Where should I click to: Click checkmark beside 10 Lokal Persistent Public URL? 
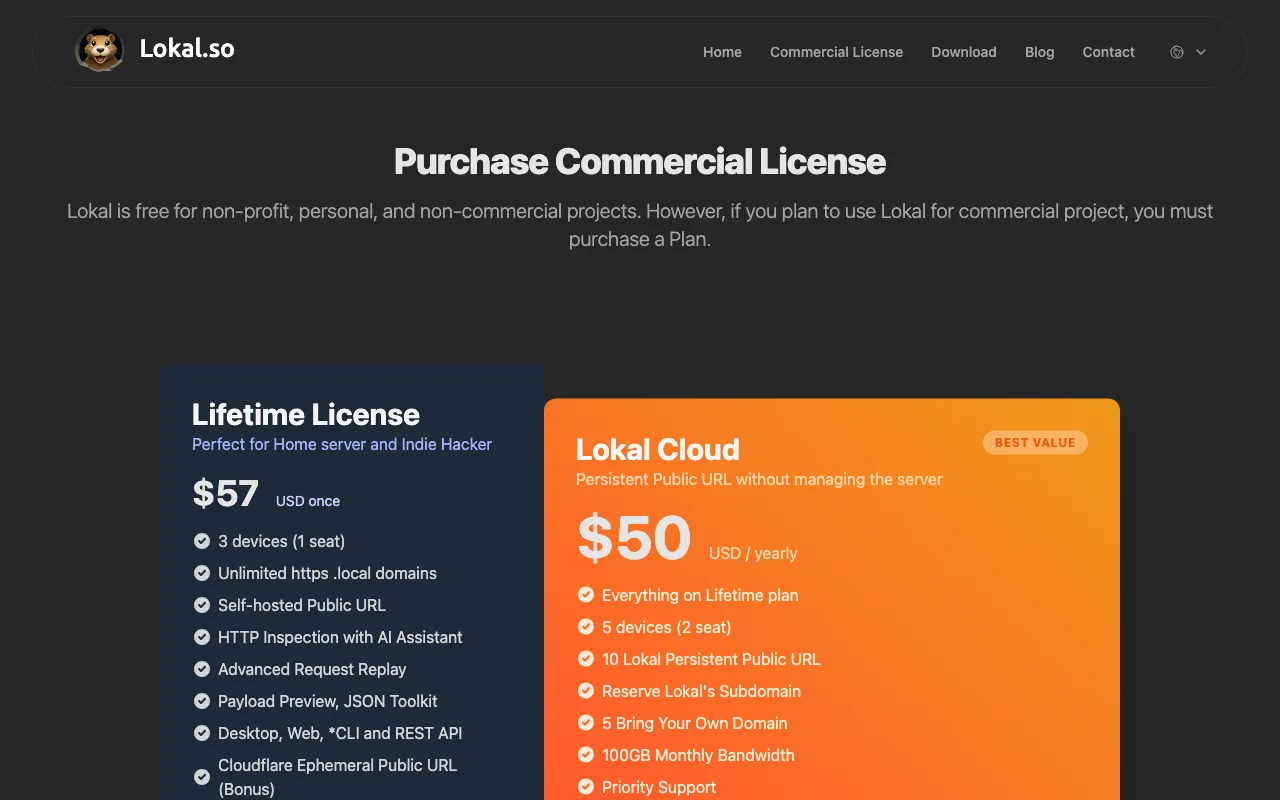586,659
